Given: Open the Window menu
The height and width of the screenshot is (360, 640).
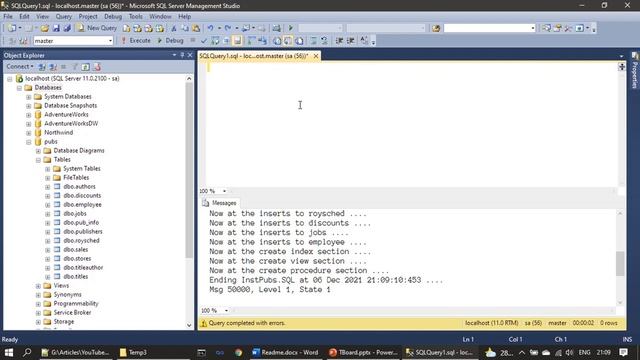Looking at the screenshot, I should 160,16.
